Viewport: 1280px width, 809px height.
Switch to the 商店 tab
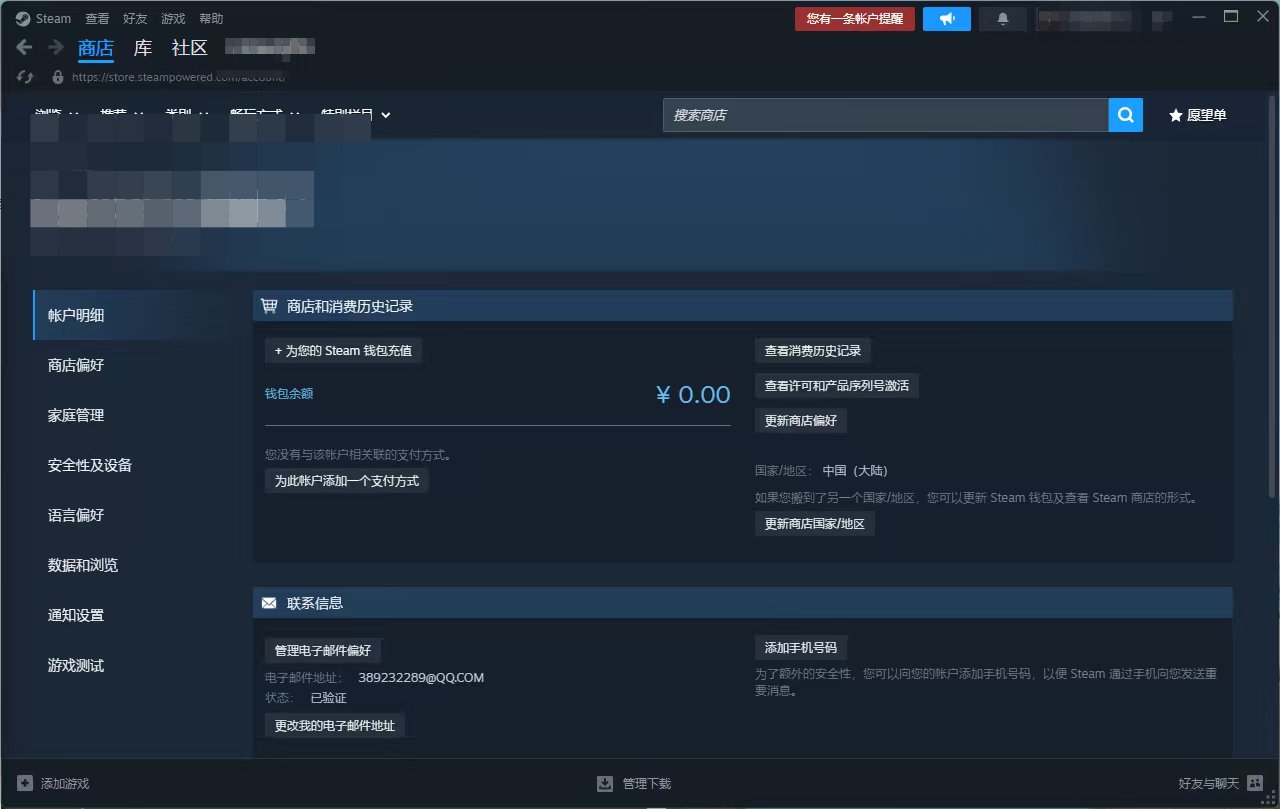(96, 48)
